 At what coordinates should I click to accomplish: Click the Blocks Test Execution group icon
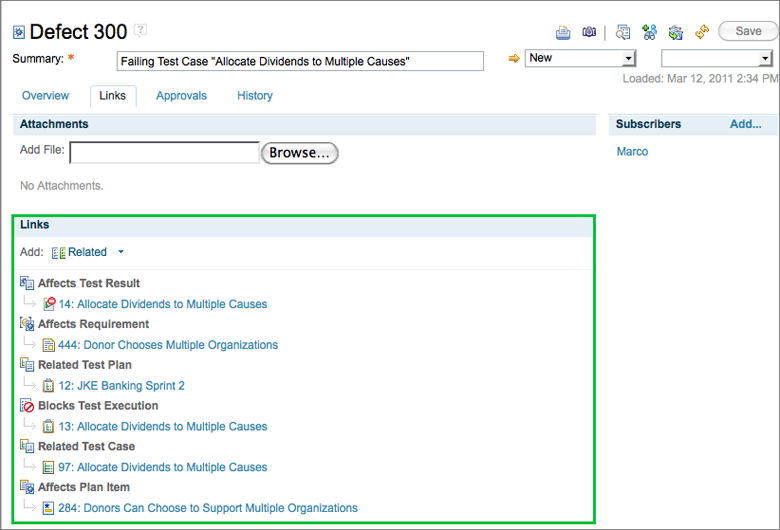(27, 406)
